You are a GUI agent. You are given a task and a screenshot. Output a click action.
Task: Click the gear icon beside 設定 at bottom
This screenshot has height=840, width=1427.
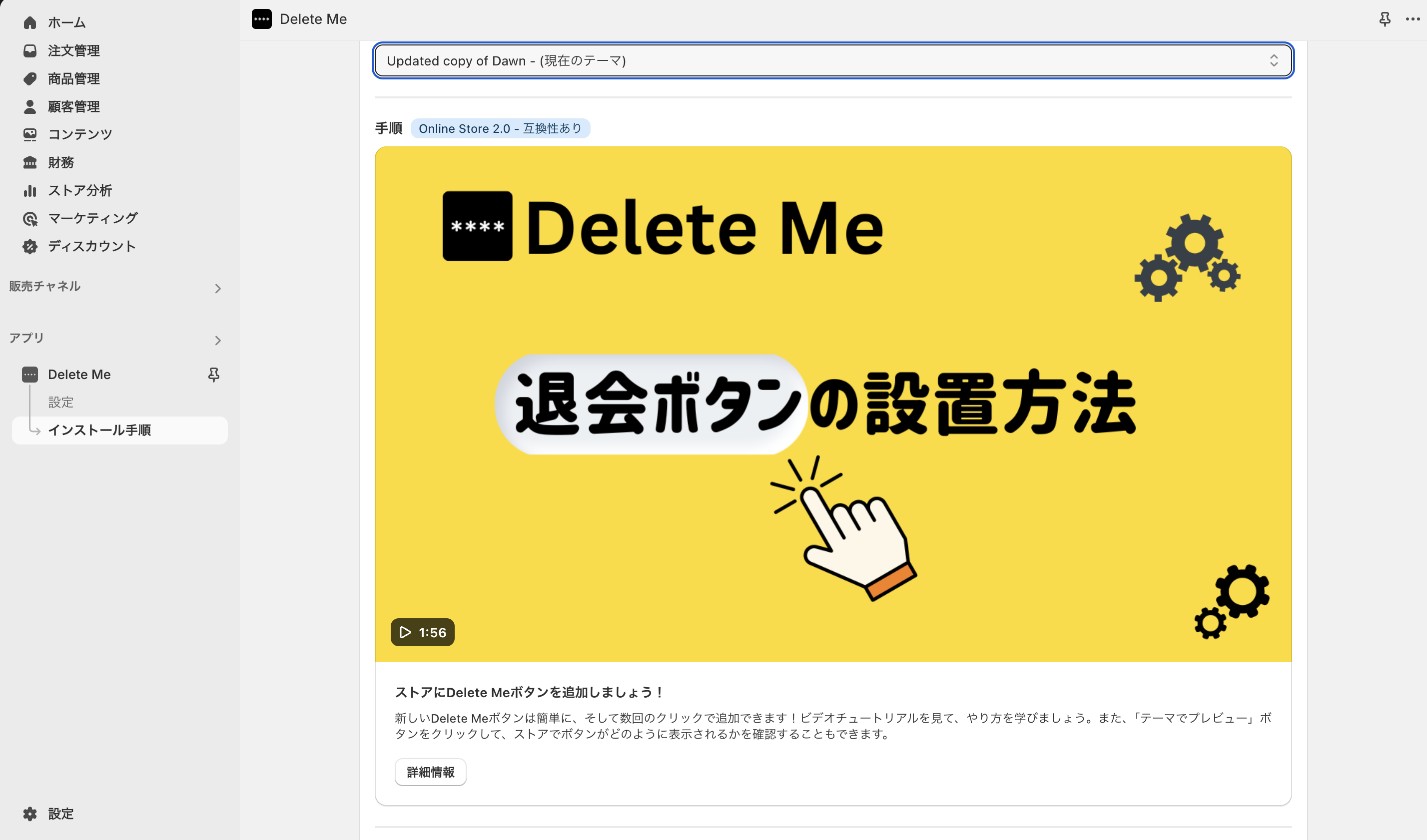(x=30, y=814)
